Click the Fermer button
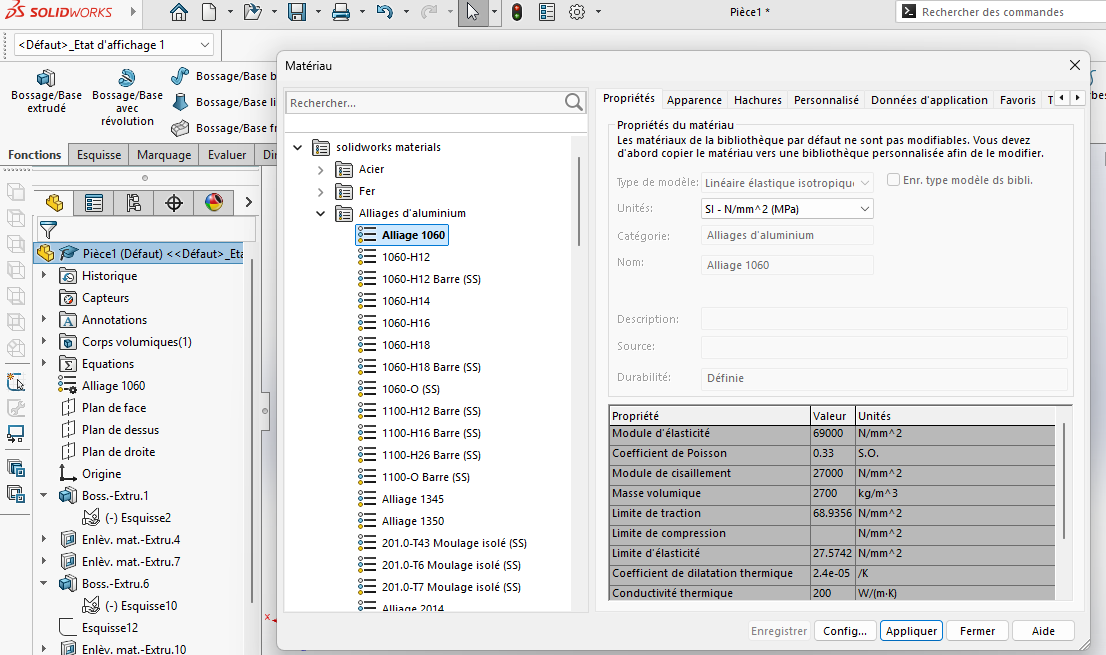Viewport: 1106px width, 655px height. point(977,631)
